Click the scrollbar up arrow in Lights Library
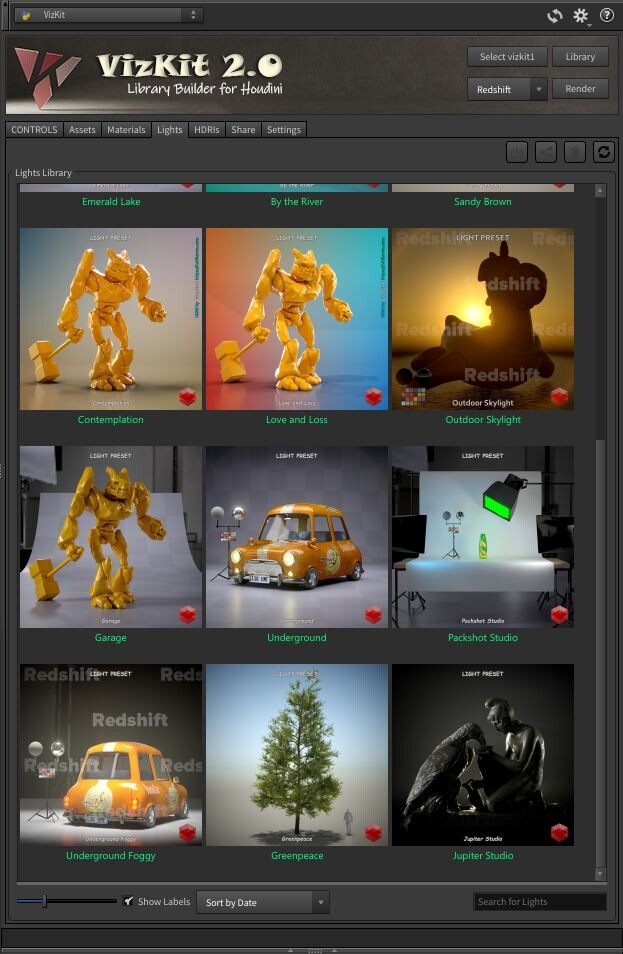This screenshot has height=954, width=623. pos(600,190)
